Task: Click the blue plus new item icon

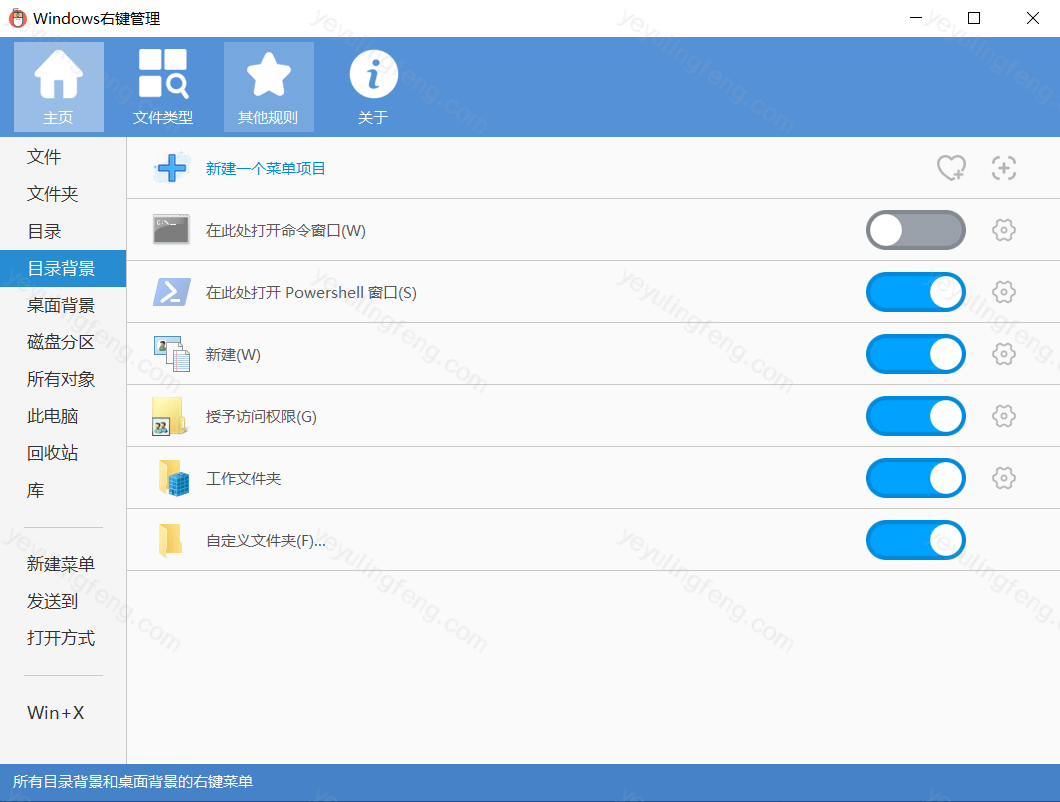Action: pos(171,168)
